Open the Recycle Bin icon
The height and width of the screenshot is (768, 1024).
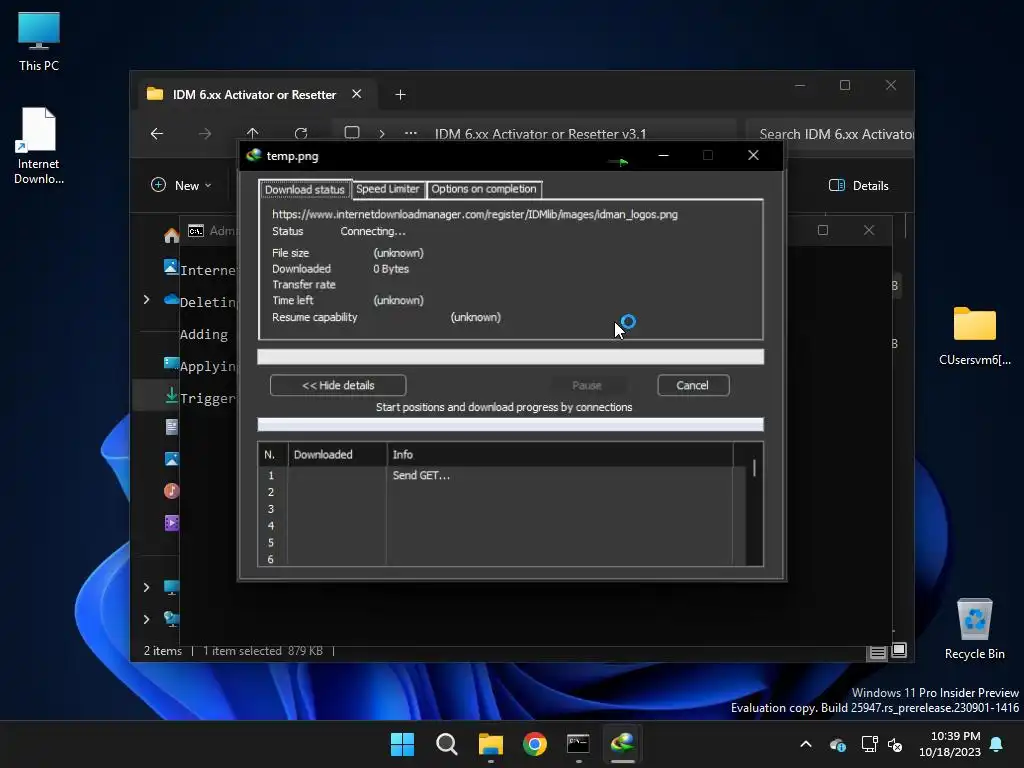point(974,629)
